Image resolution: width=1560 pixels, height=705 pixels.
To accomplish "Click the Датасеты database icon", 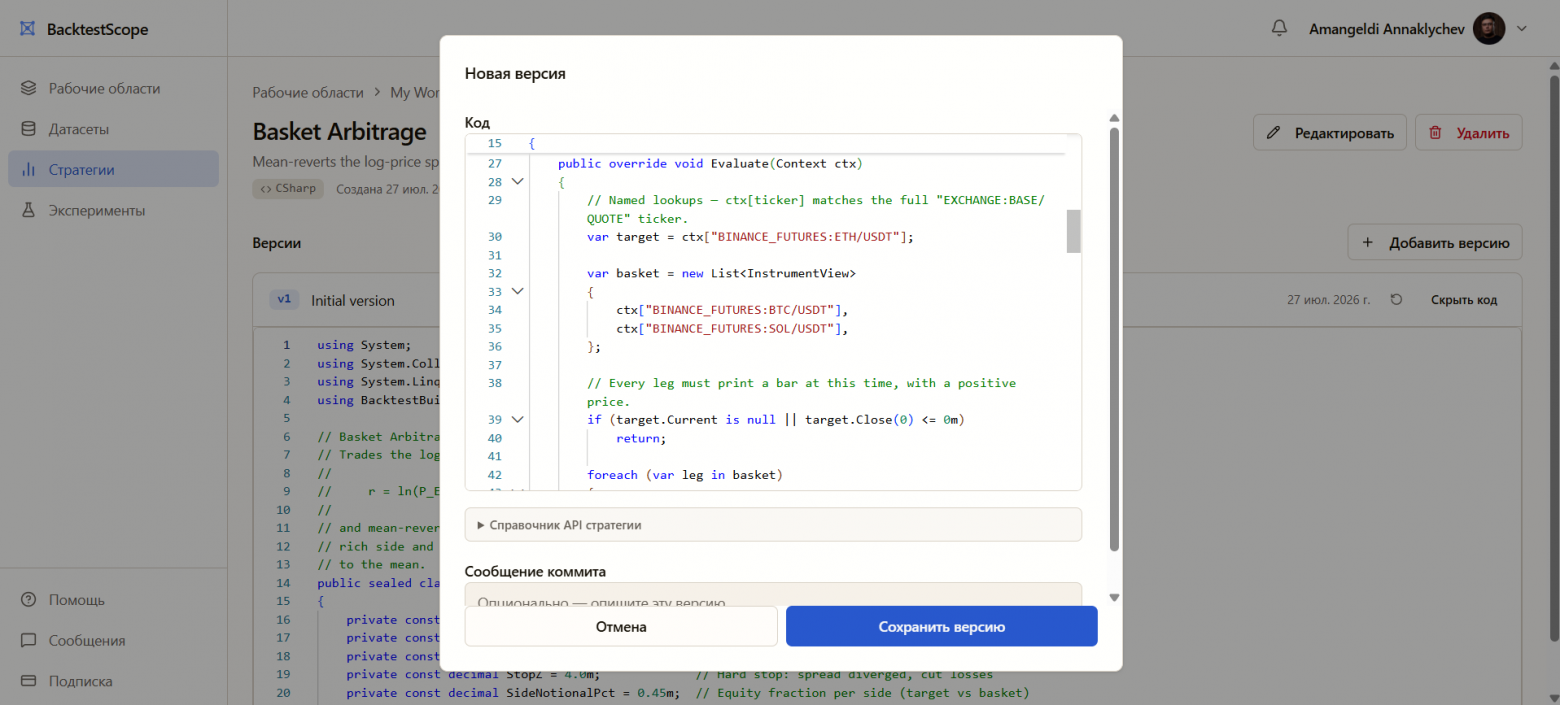I will pos(29,129).
